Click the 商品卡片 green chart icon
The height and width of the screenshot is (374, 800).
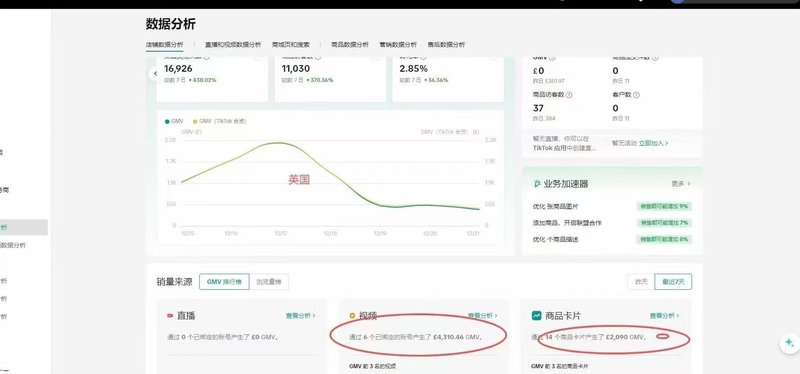tap(536, 316)
